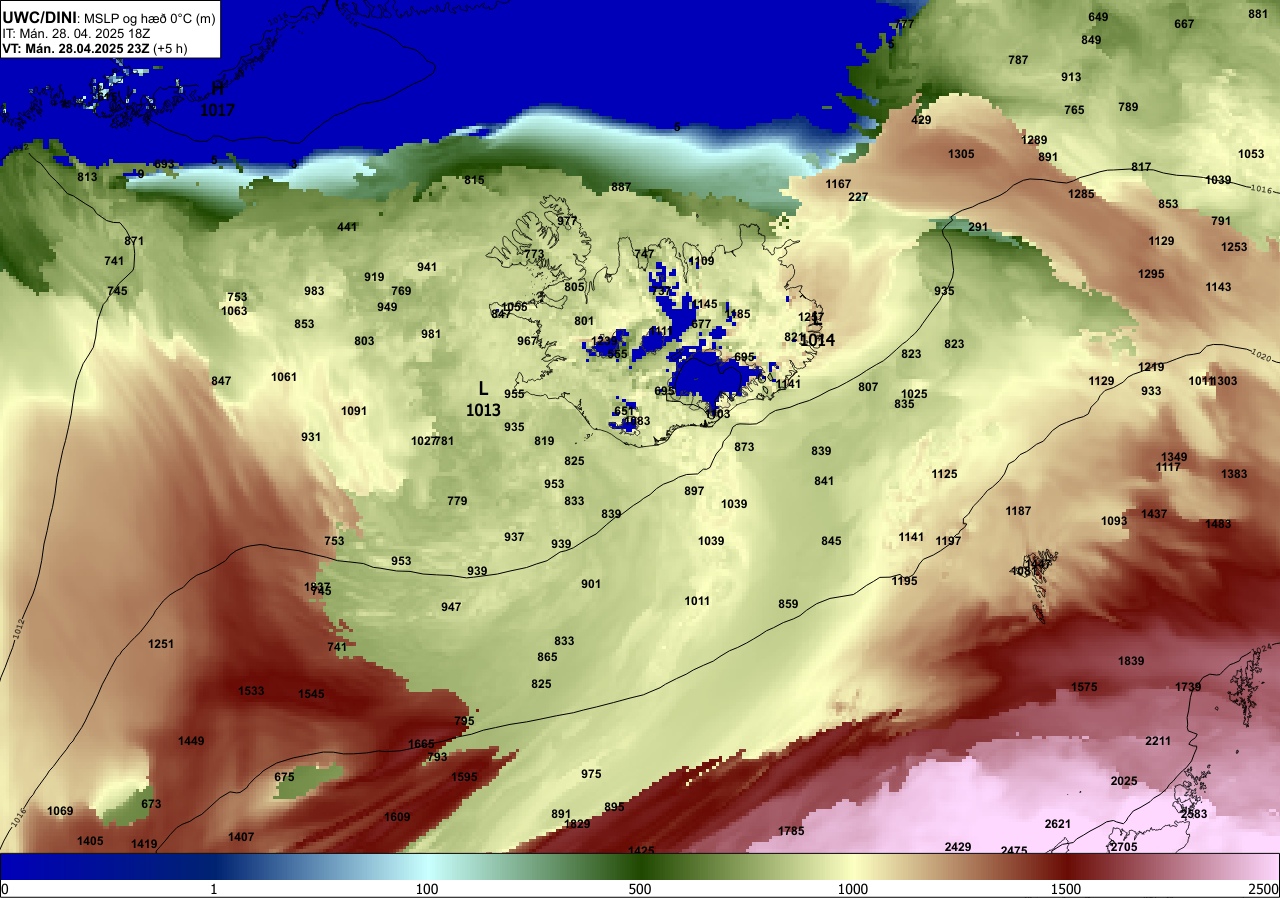Click the colorbar label 1500
Image resolution: width=1280 pixels, height=898 pixels.
(x=1066, y=889)
